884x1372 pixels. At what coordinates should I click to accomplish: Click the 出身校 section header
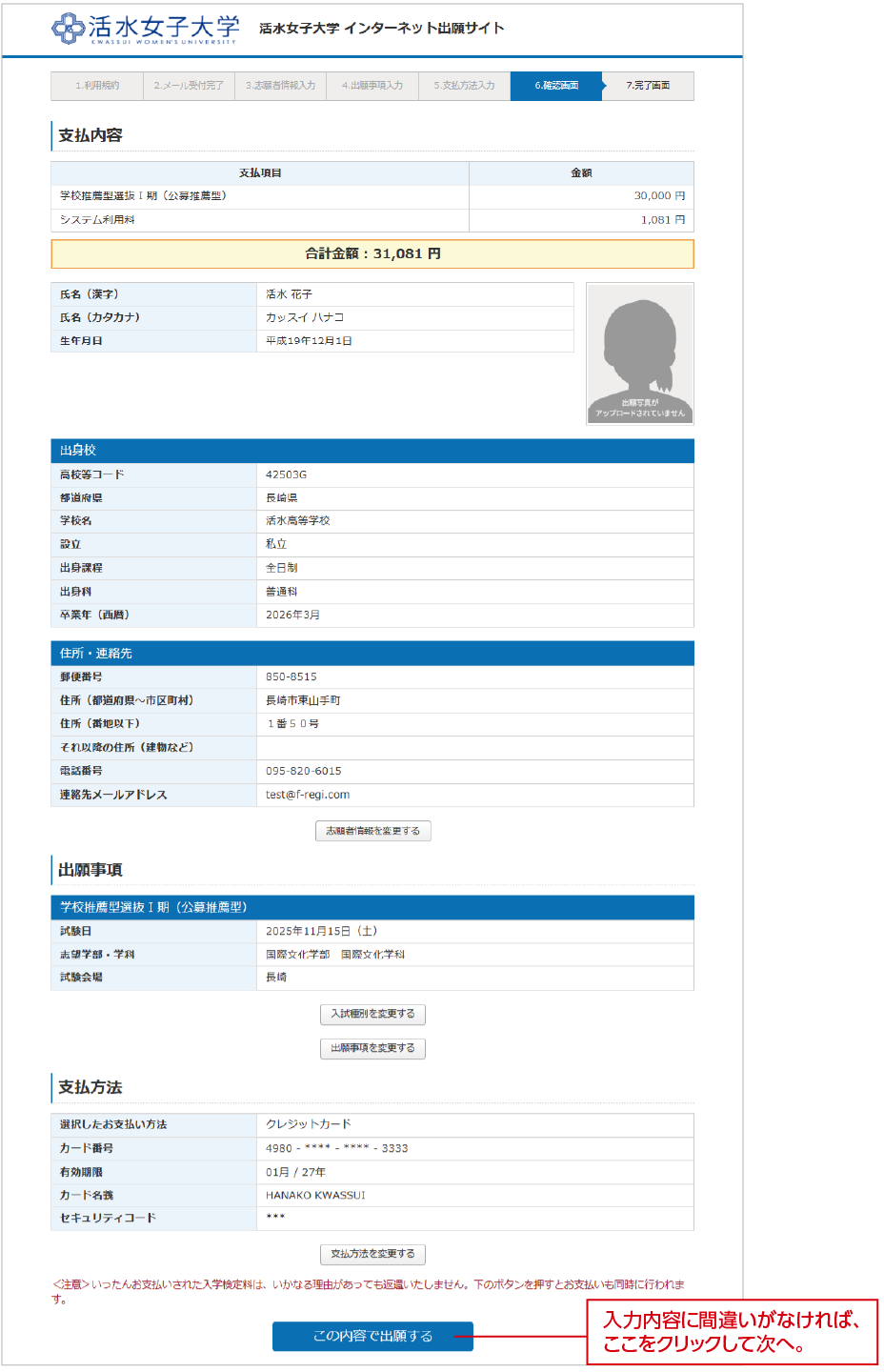372,450
